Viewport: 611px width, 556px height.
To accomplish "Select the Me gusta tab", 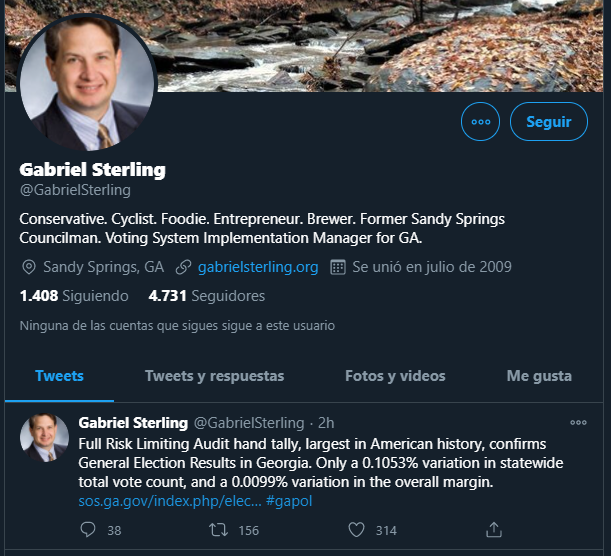I will pos(539,376).
